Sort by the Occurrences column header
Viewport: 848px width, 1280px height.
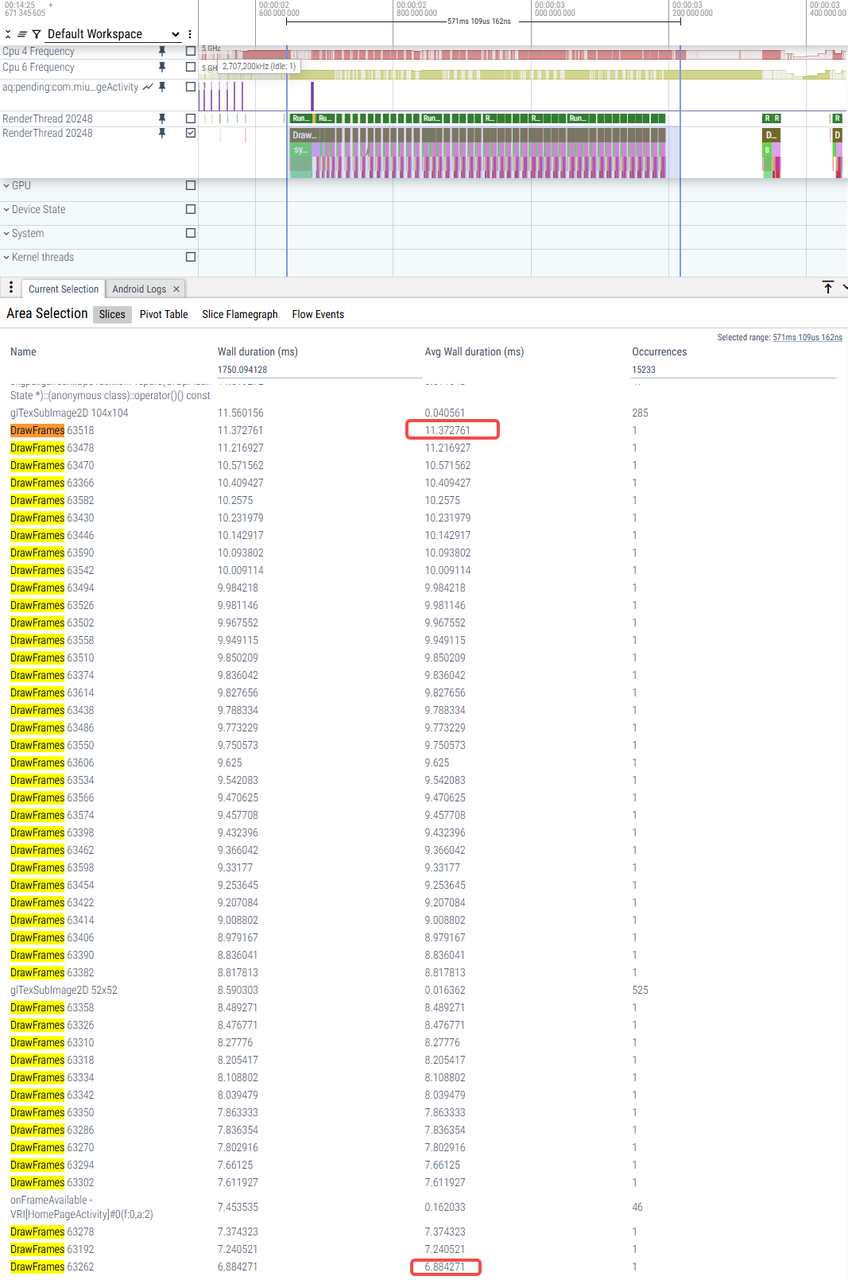pos(660,352)
